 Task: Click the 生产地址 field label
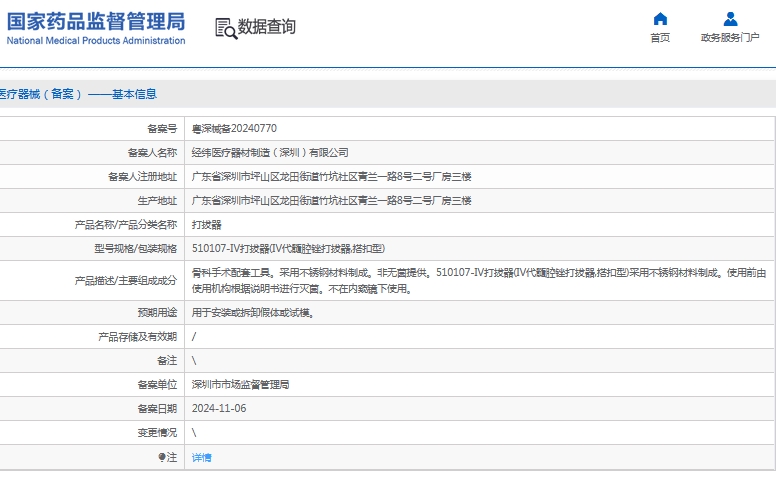pos(157,201)
